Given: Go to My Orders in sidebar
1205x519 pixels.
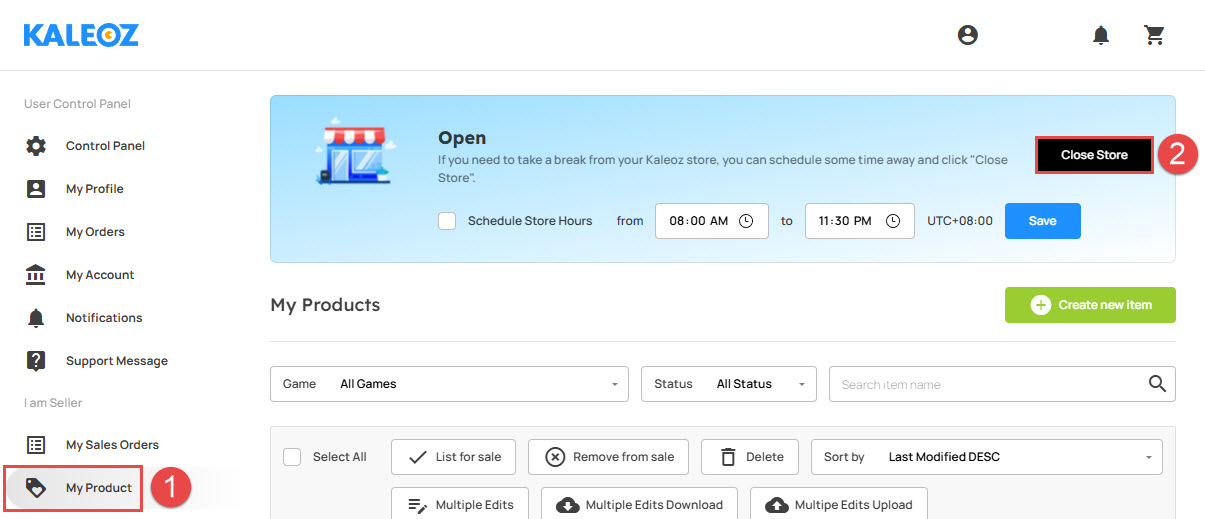Looking at the screenshot, I should pyautogui.click(x=95, y=232).
